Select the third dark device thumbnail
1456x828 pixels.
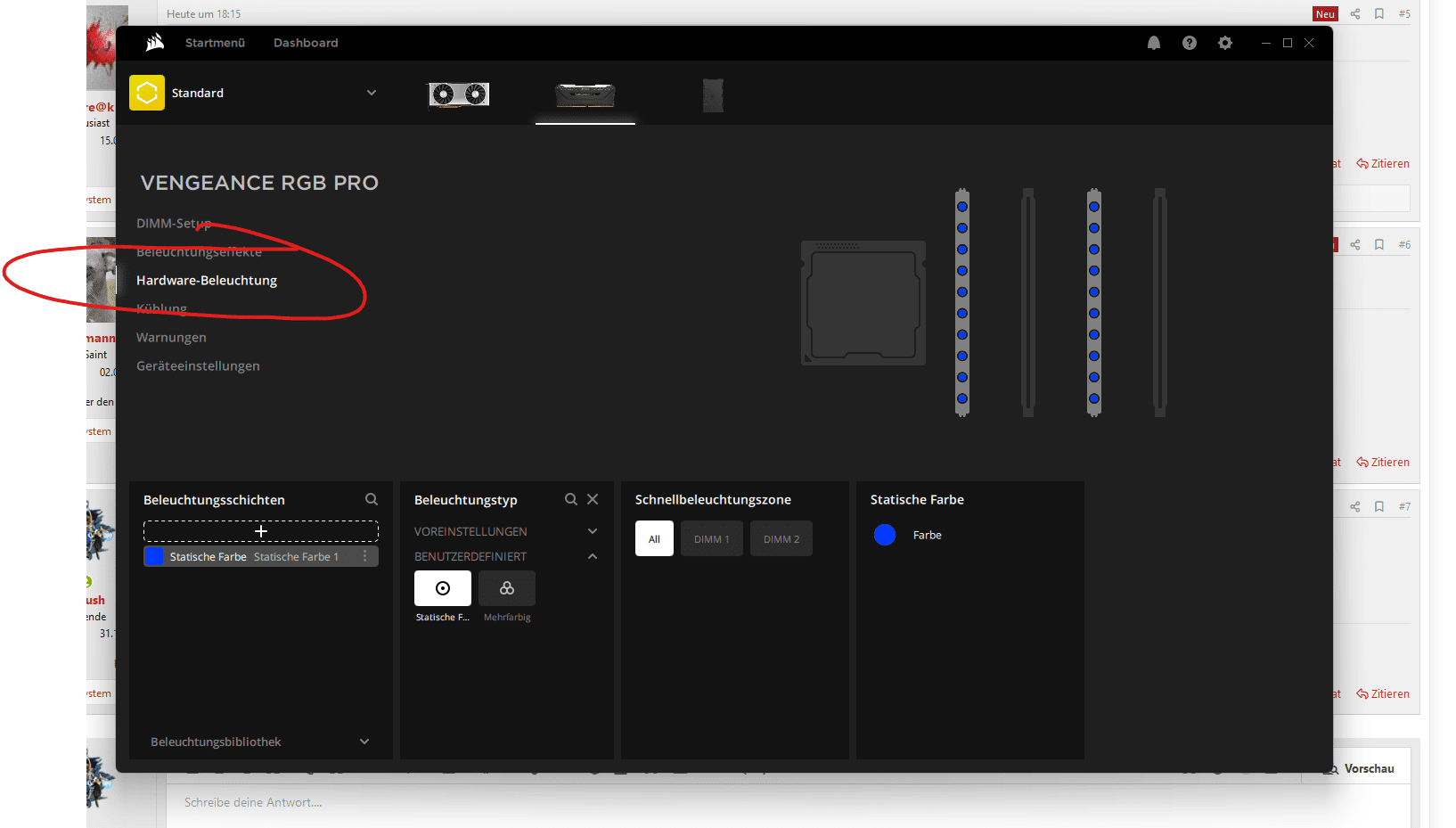[713, 95]
